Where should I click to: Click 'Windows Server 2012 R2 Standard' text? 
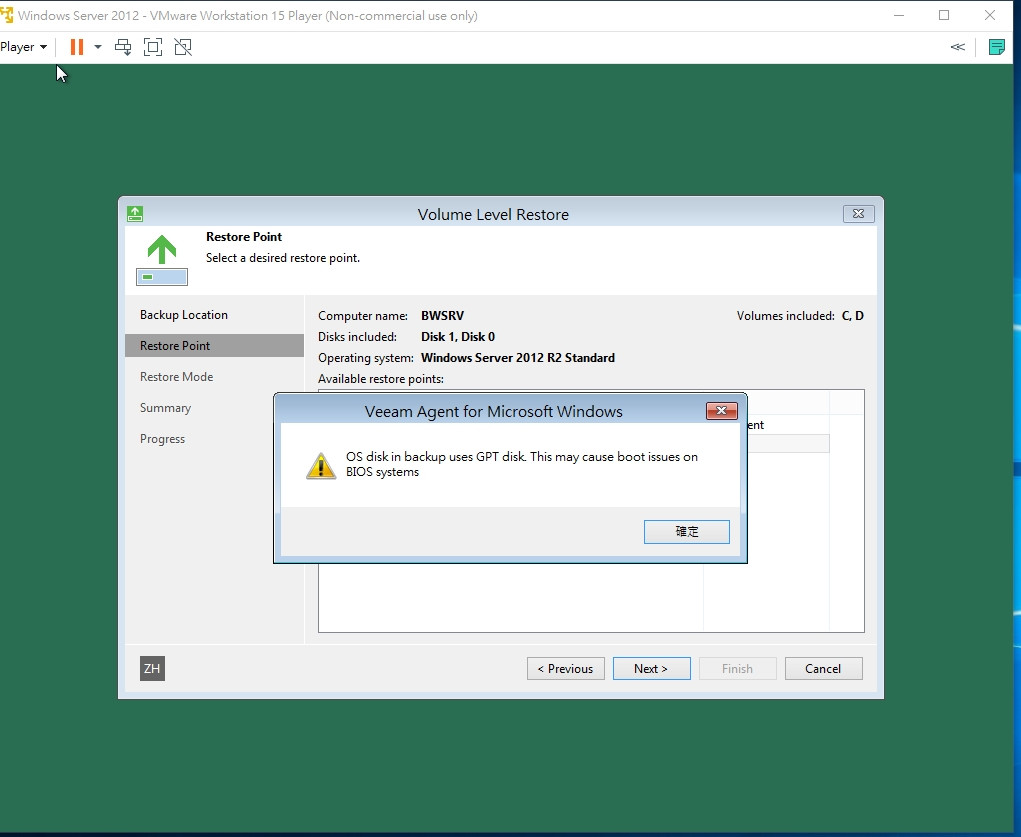518,358
